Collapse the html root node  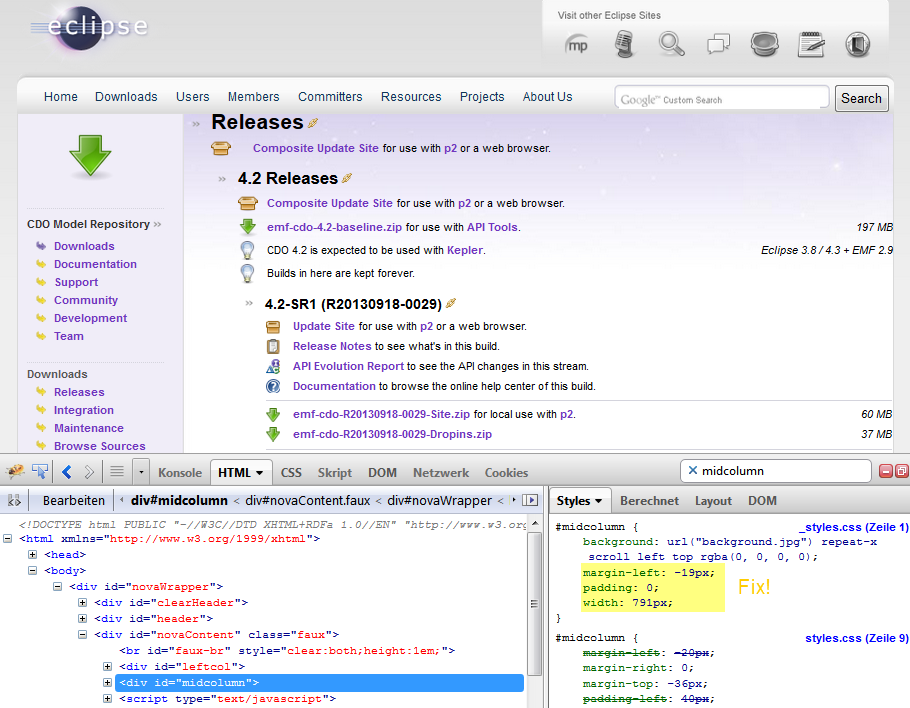click(x=8, y=539)
